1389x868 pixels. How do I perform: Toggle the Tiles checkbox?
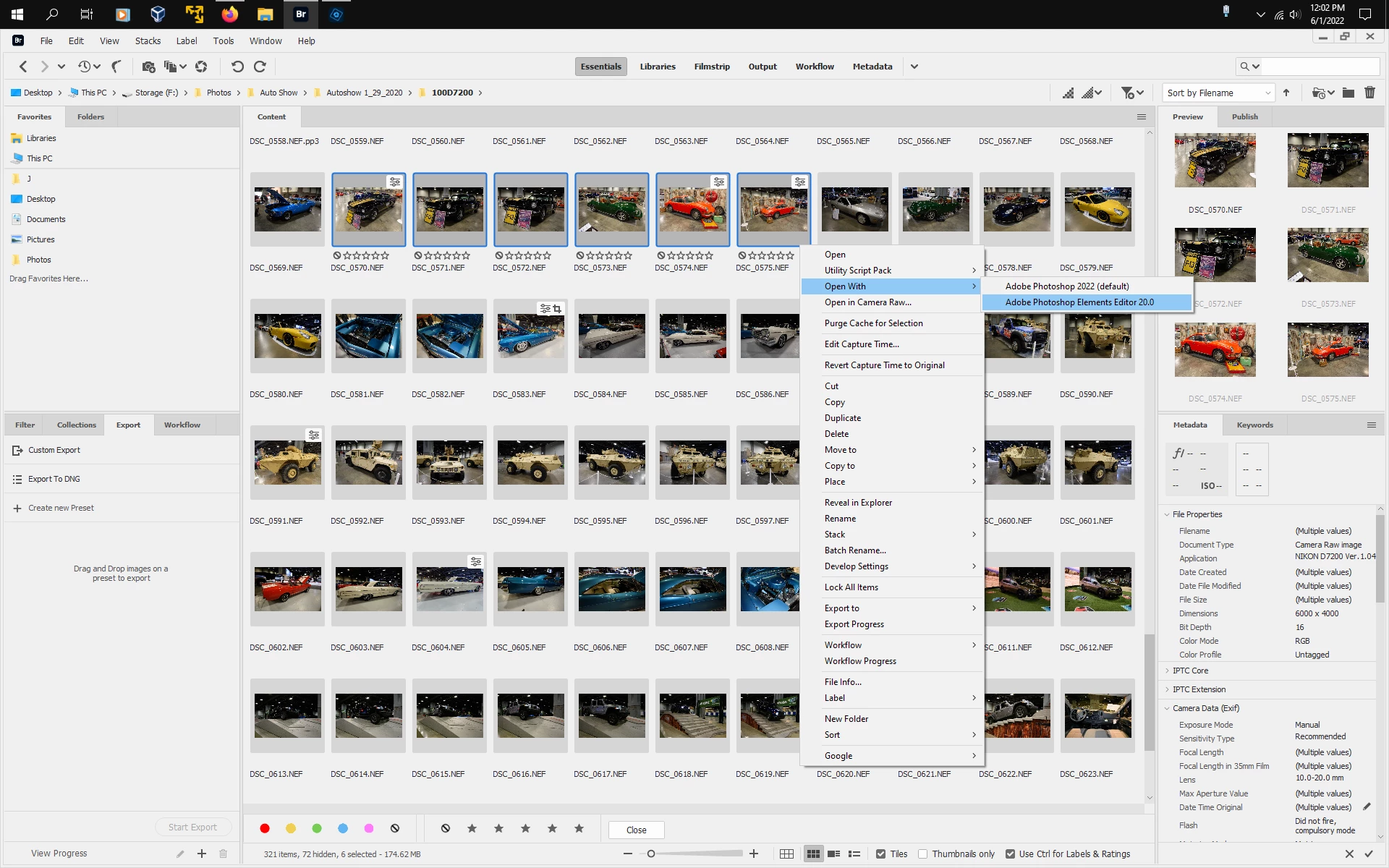coord(880,854)
